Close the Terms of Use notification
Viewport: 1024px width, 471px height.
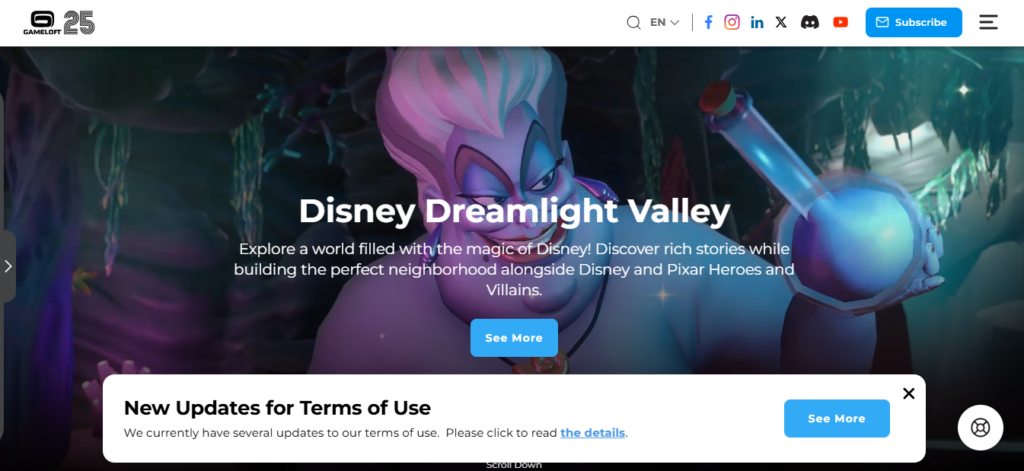point(908,393)
